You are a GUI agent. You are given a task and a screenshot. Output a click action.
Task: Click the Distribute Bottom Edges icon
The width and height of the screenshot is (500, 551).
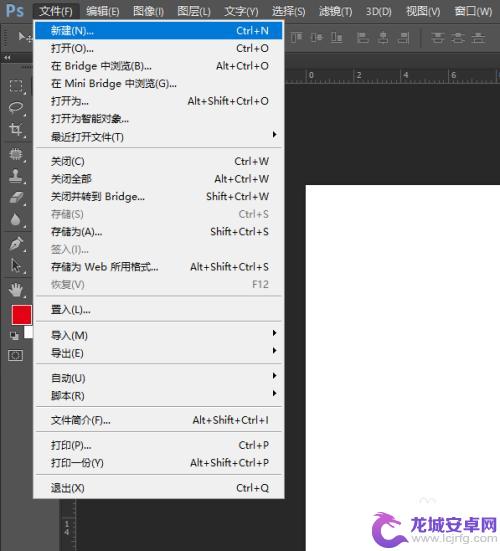pos(478,38)
